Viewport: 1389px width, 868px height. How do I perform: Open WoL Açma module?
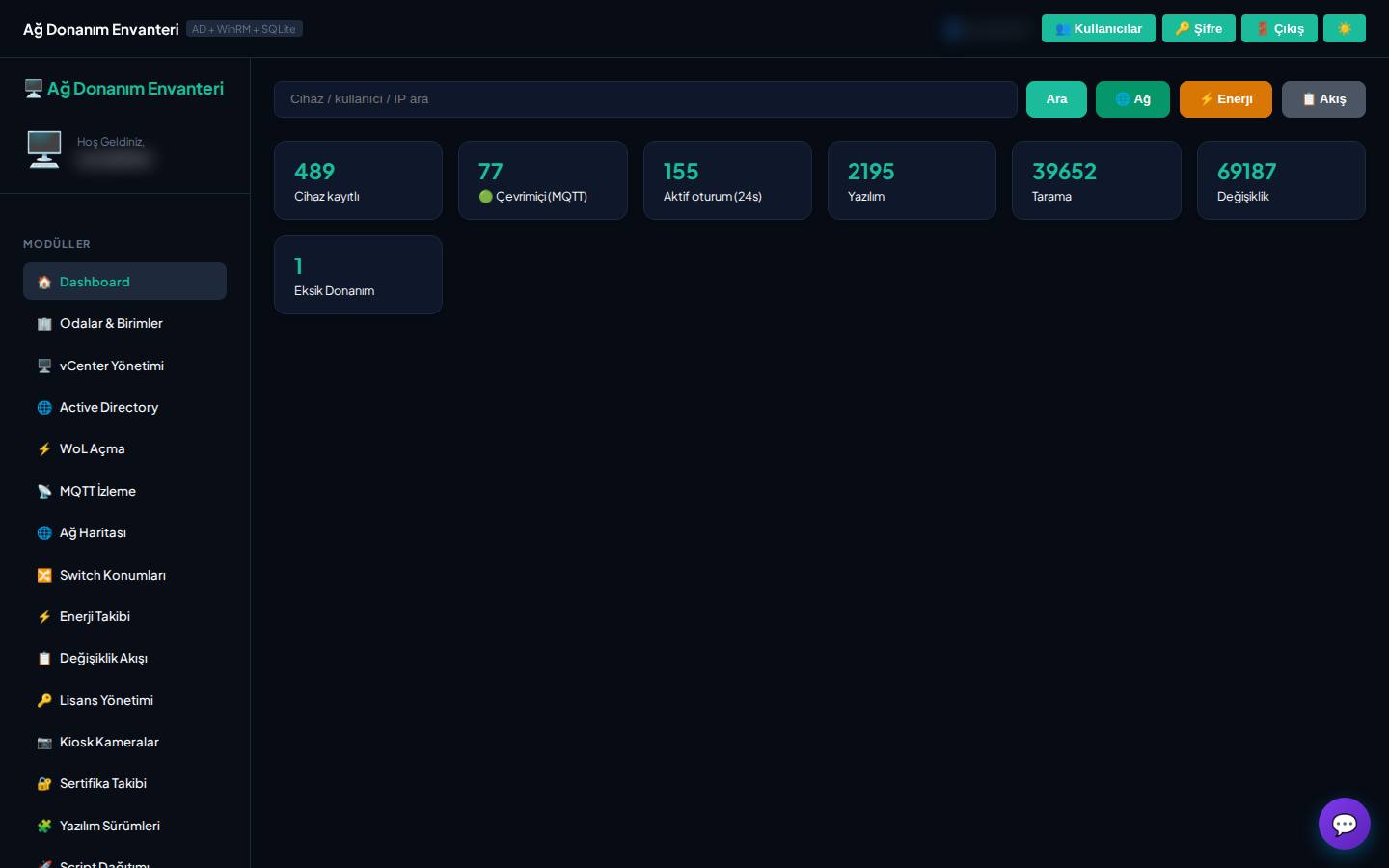tap(124, 448)
